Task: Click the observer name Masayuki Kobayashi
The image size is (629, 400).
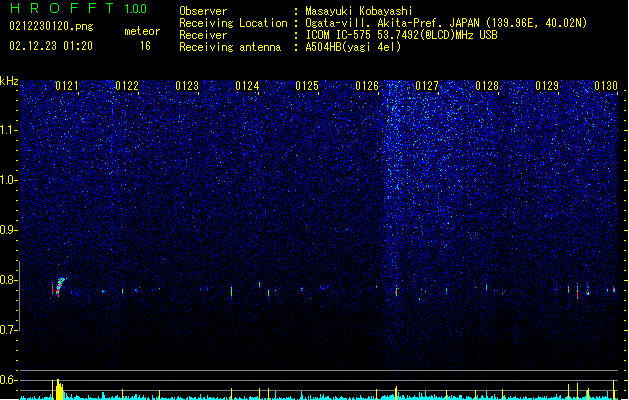Action: tap(359, 11)
